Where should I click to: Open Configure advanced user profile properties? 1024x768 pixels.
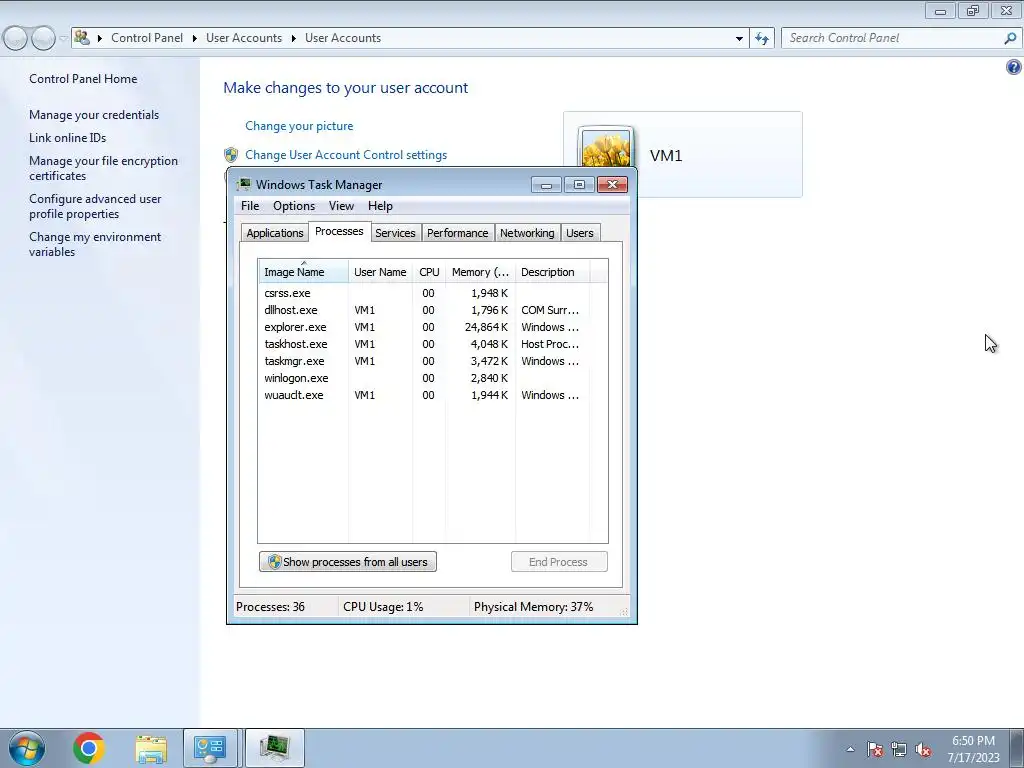(x=95, y=206)
